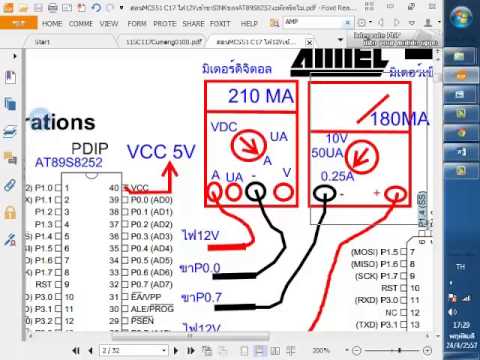Expand the left navigation panel arrow

pyautogui.click(x=15, y=56)
